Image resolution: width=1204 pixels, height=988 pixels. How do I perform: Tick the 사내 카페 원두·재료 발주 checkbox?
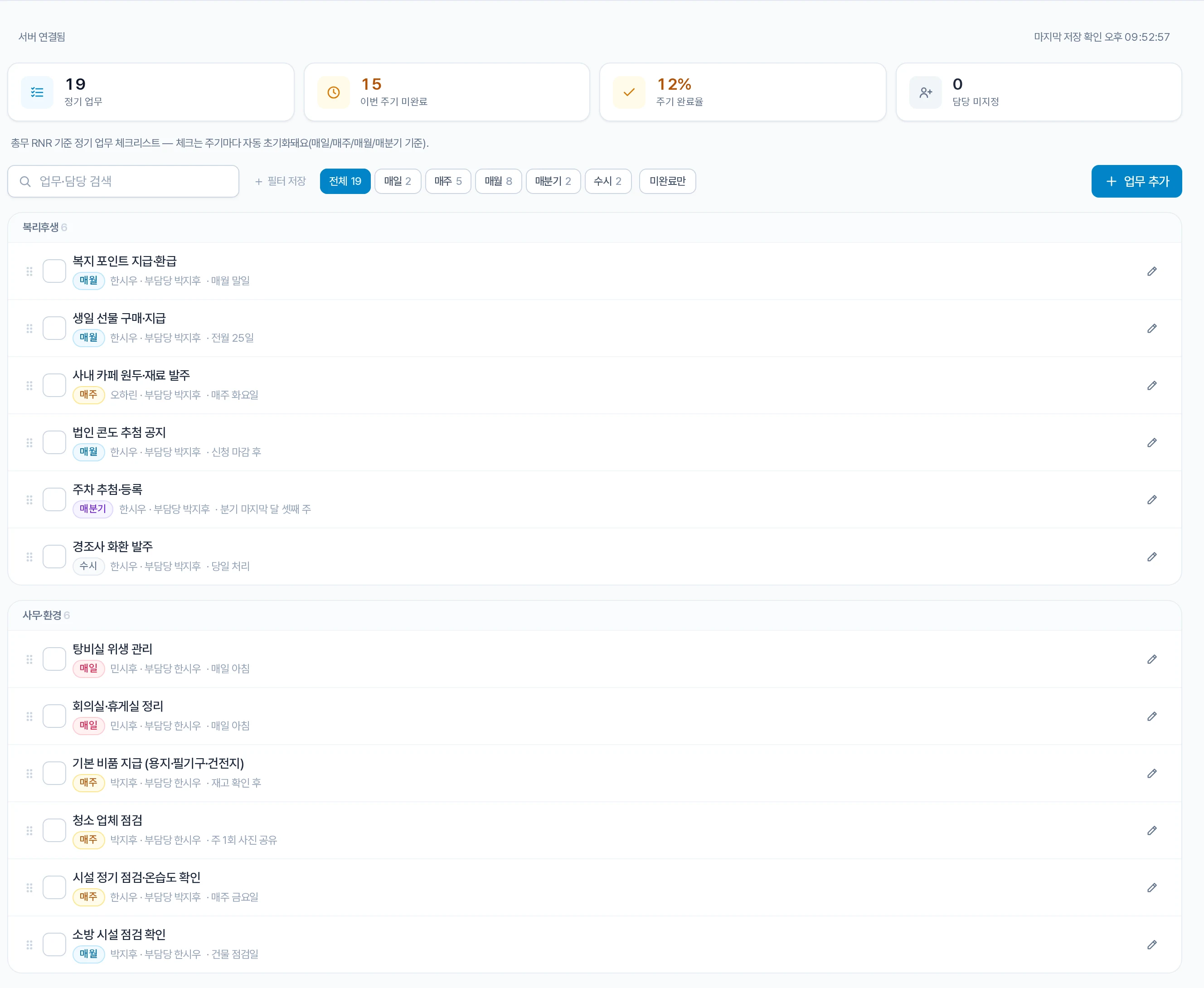pos(55,385)
